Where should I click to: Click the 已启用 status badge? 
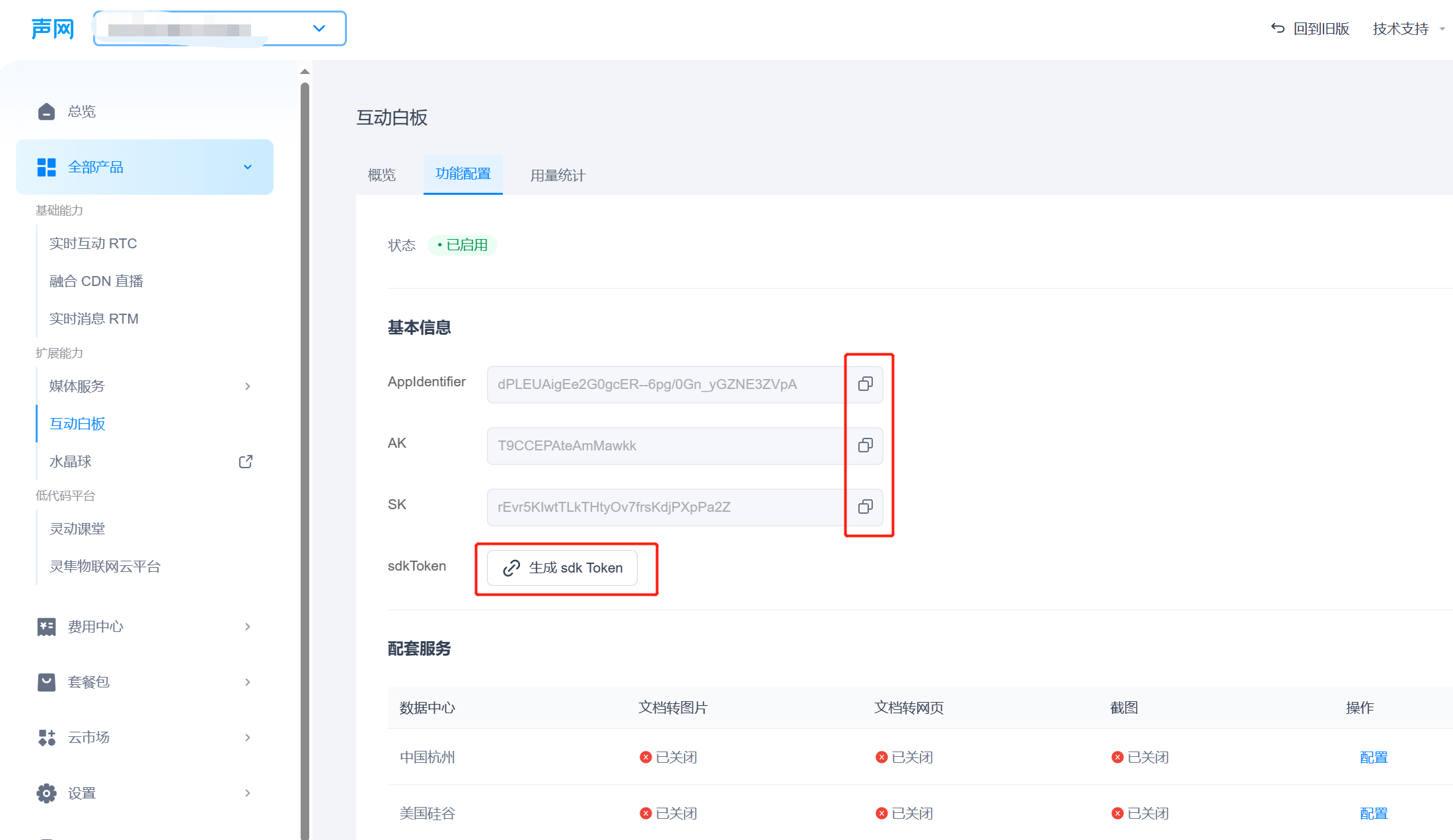(x=463, y=245)
